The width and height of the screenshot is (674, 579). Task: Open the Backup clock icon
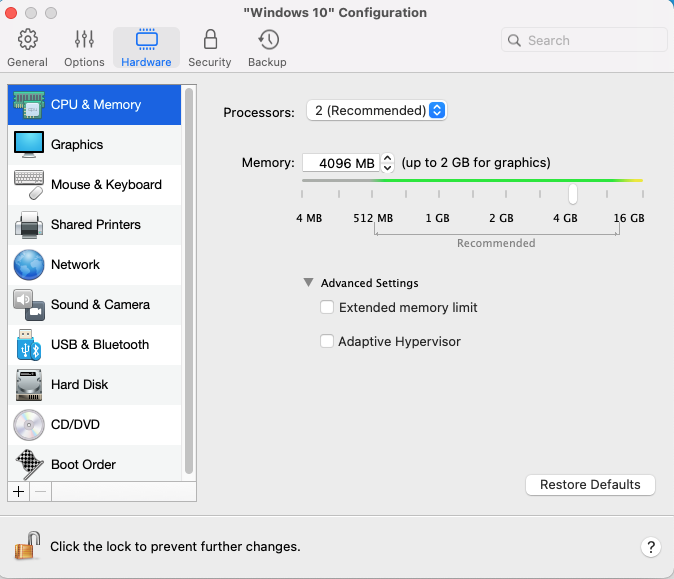coord(269,40)
